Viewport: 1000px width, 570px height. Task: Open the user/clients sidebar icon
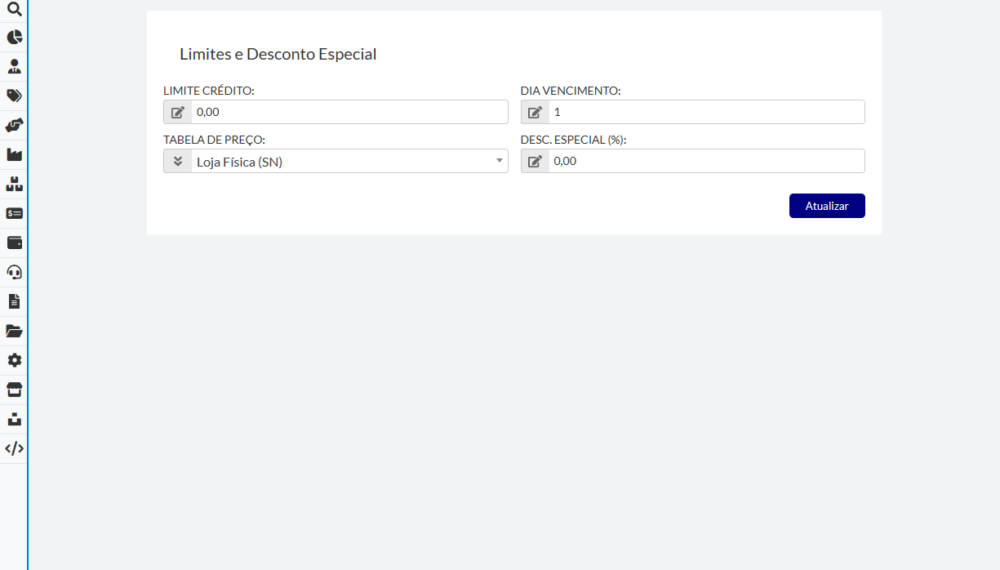click(14, 67)
